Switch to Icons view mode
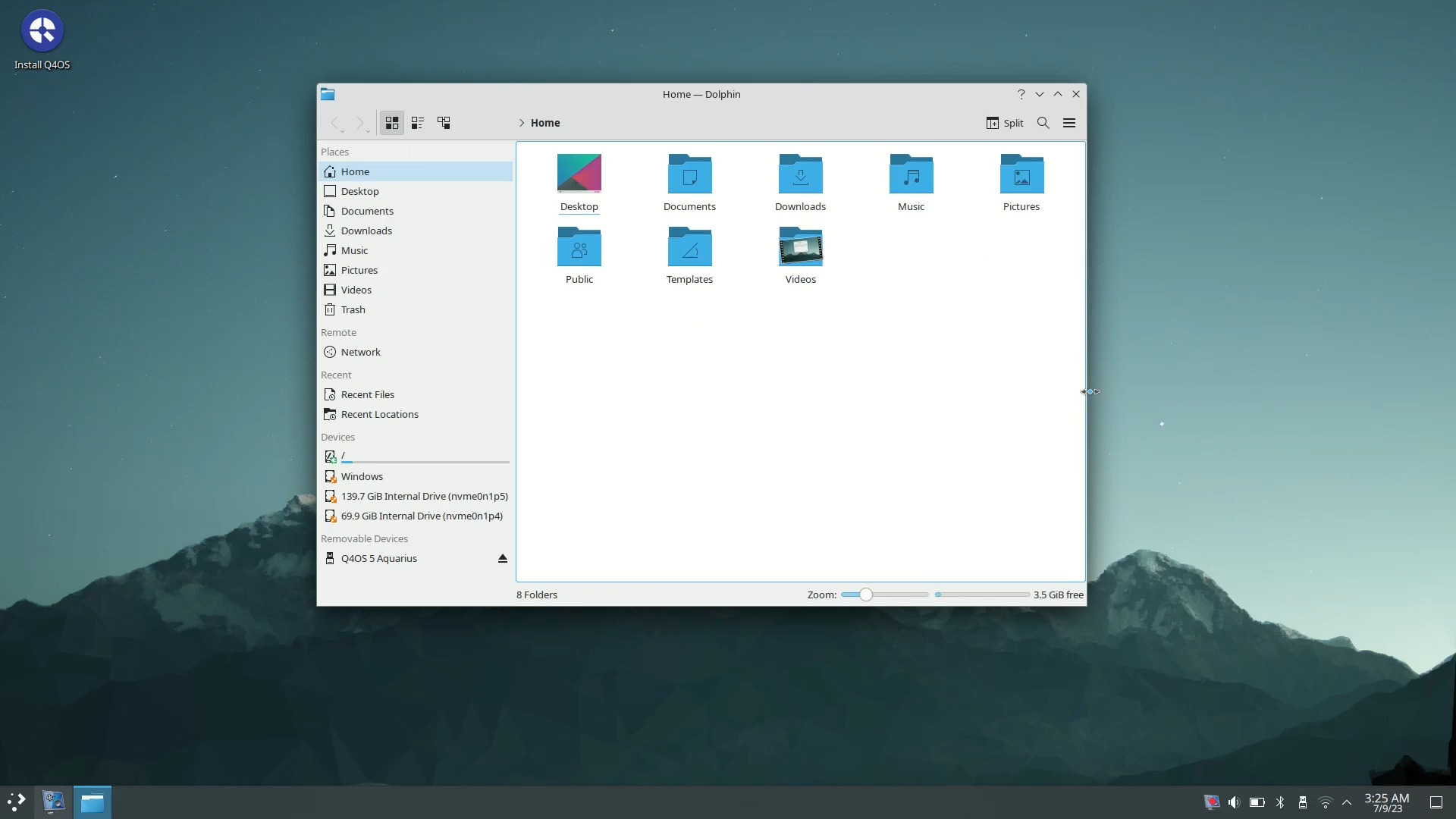Screen dimensions: 1456x819 [x=391, y=123]
